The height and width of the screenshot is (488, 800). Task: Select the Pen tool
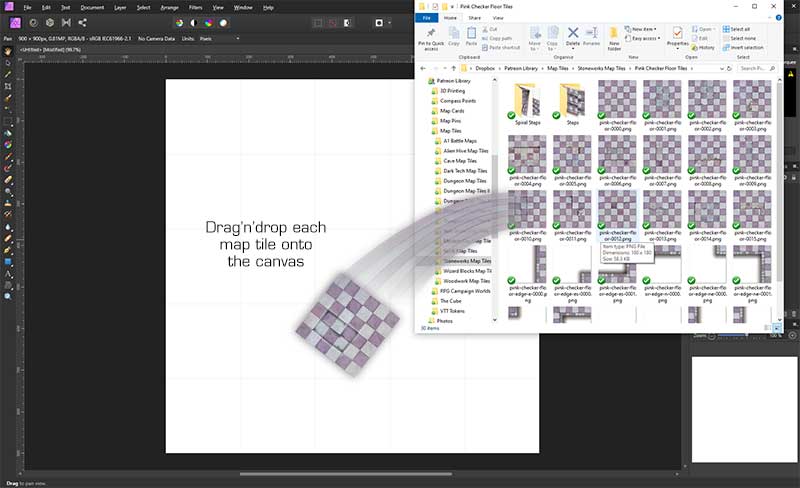[x=8, y=250]
